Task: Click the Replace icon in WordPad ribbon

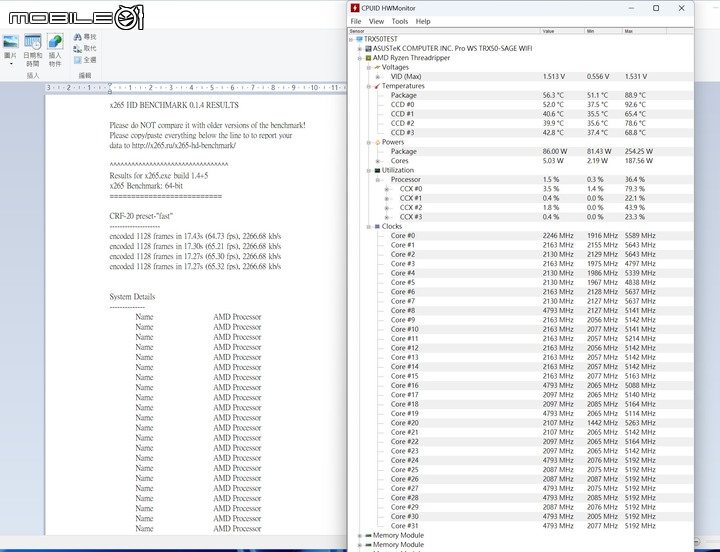Action: [78, 48]
